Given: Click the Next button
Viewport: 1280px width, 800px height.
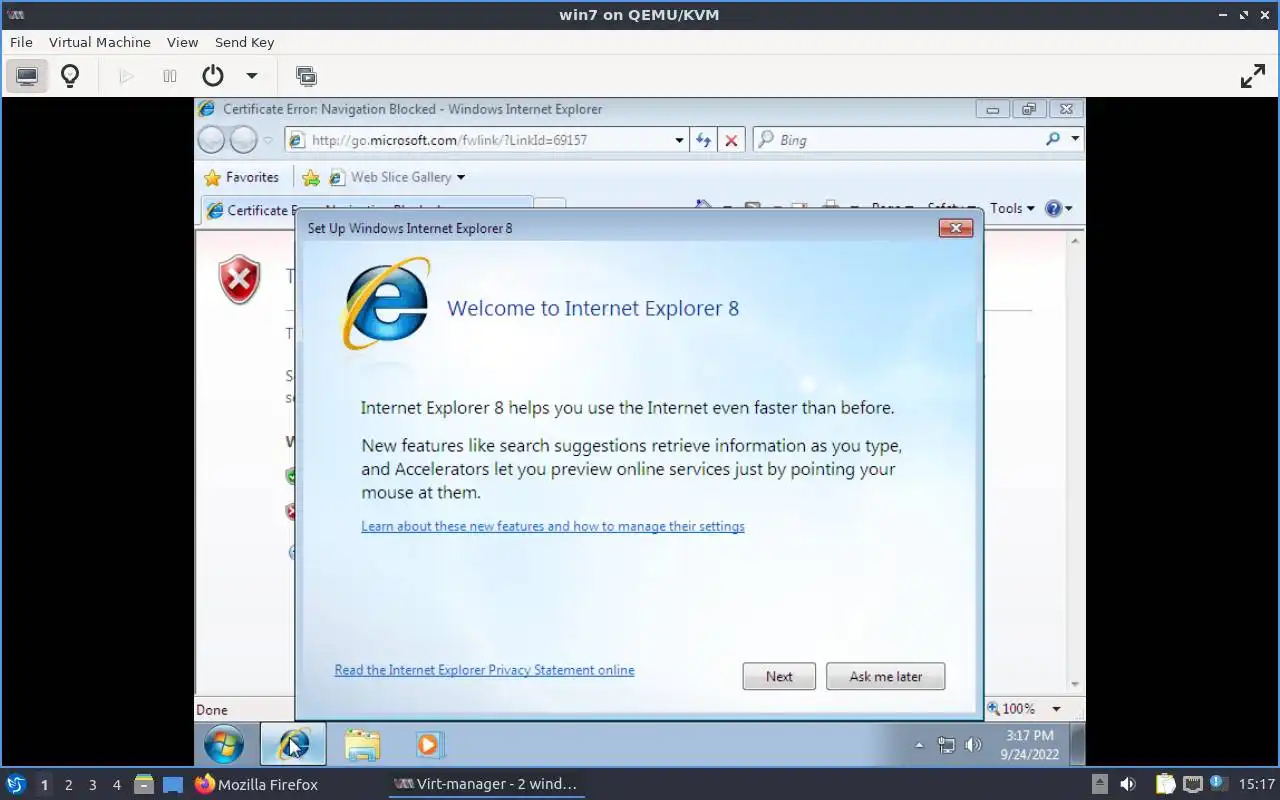Looking at the screenshot, I should pos(779,676).
